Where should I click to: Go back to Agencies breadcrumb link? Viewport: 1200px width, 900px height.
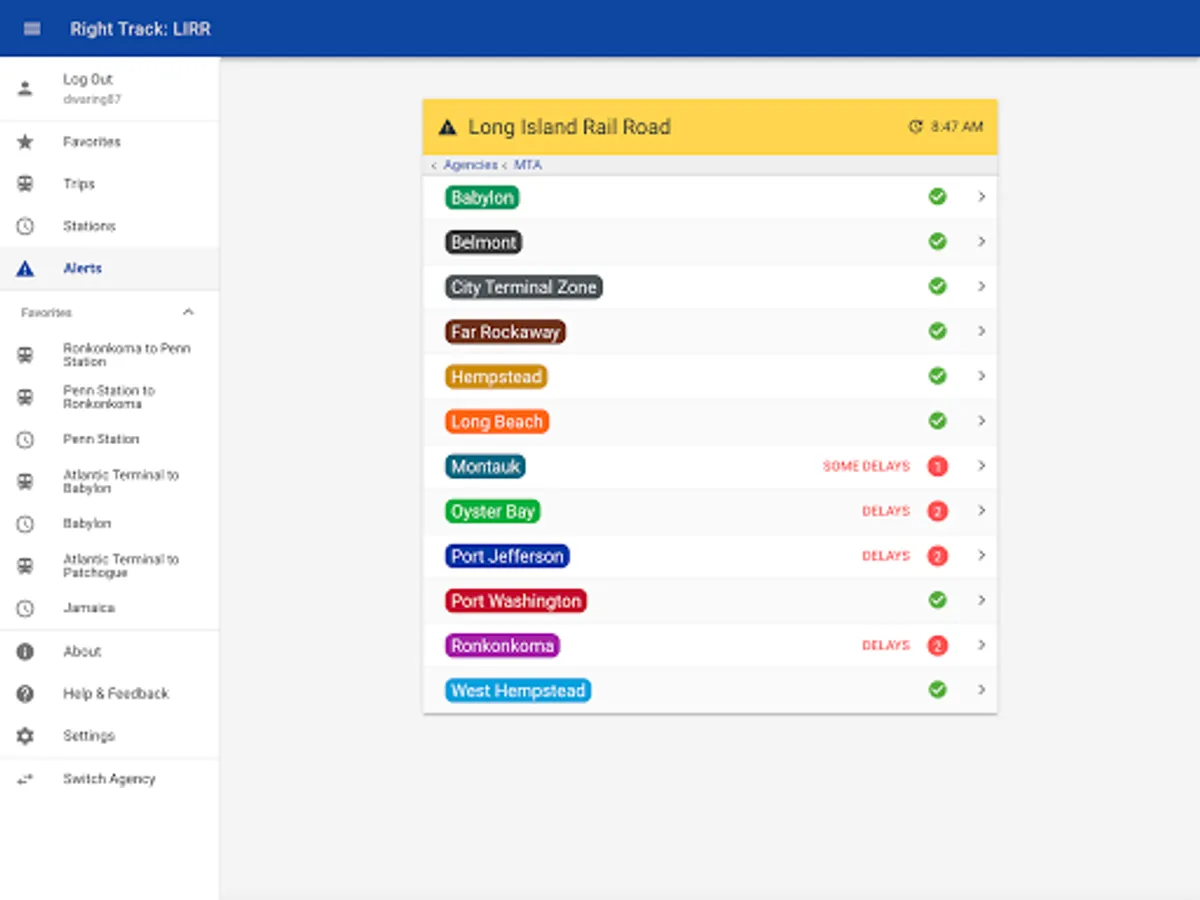click(470, 165)
